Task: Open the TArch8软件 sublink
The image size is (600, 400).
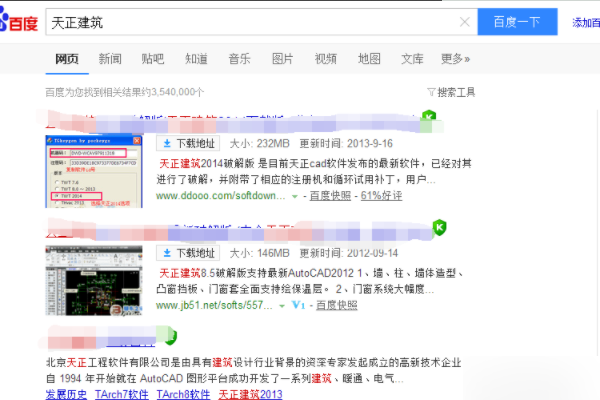Action: click(x=183, y=394)
